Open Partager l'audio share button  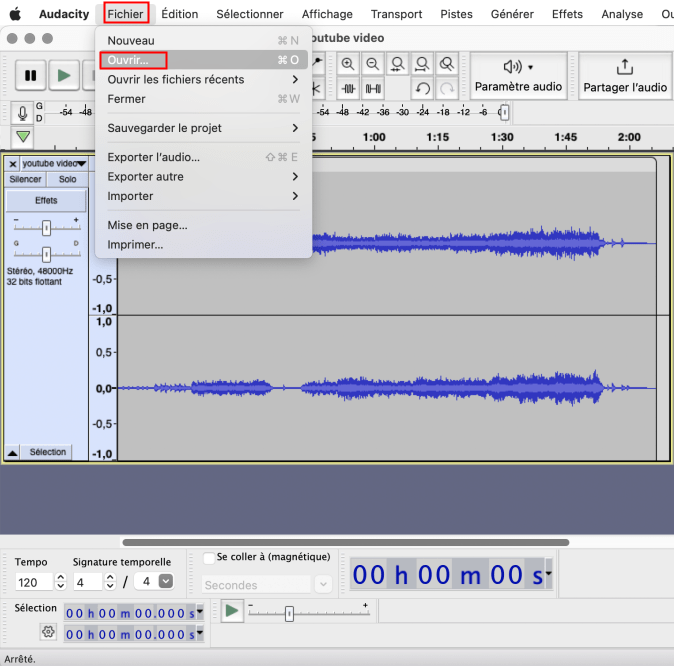tap(625, 77)
